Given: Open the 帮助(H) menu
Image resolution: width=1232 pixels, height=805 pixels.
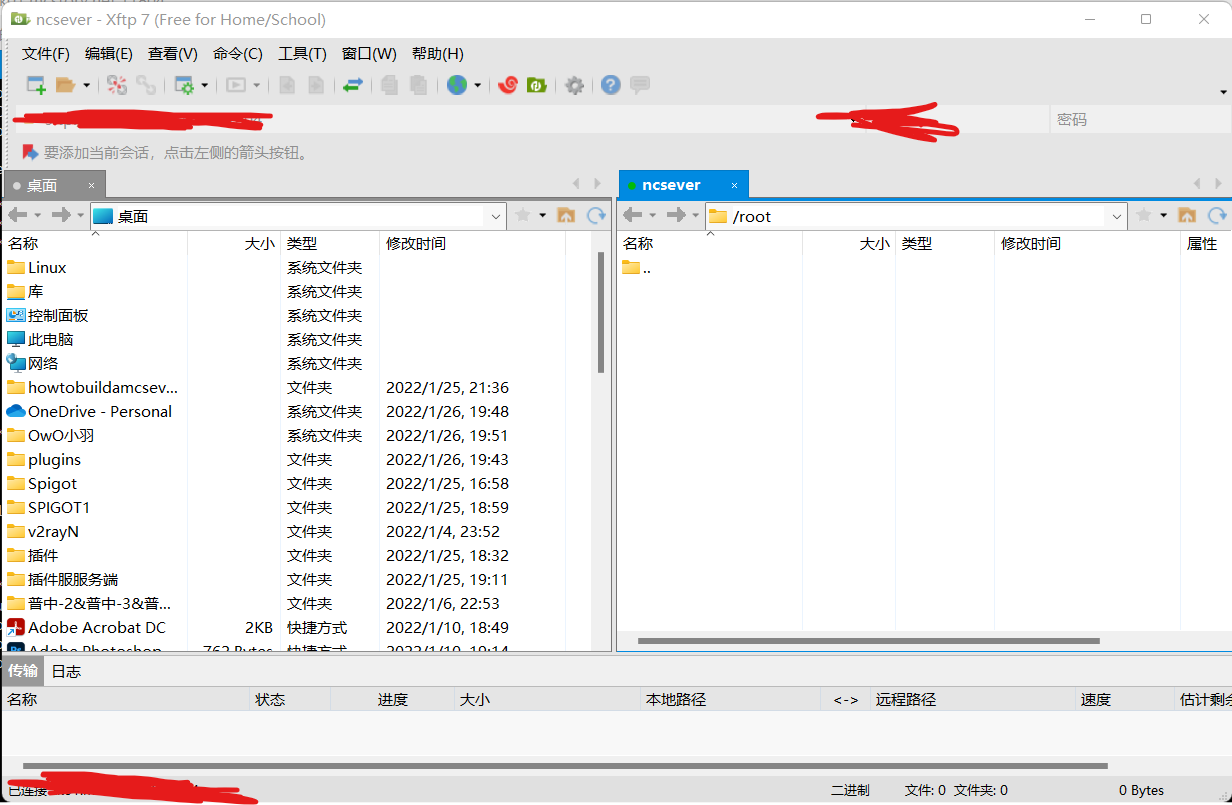Looking at the screenshot, I should pyautogui.click(x=438, y=54).
